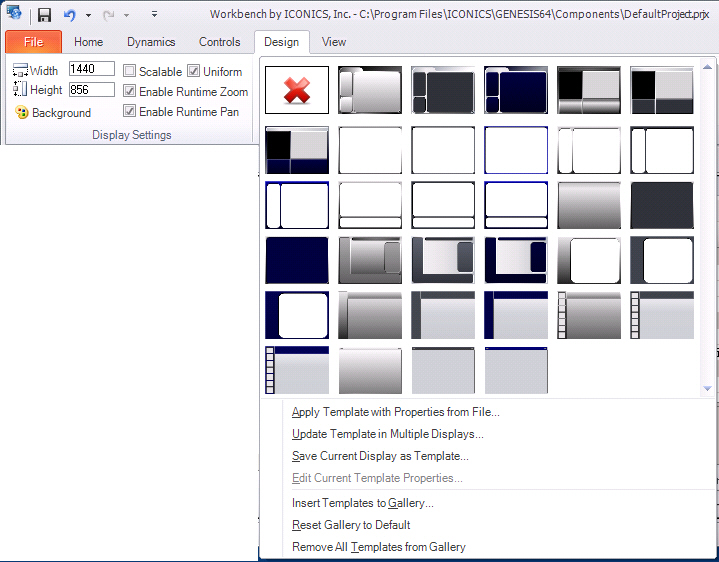The image size is (719, 562).
Task: Enable the Scalable checkbox
Action: coord(130,72)
